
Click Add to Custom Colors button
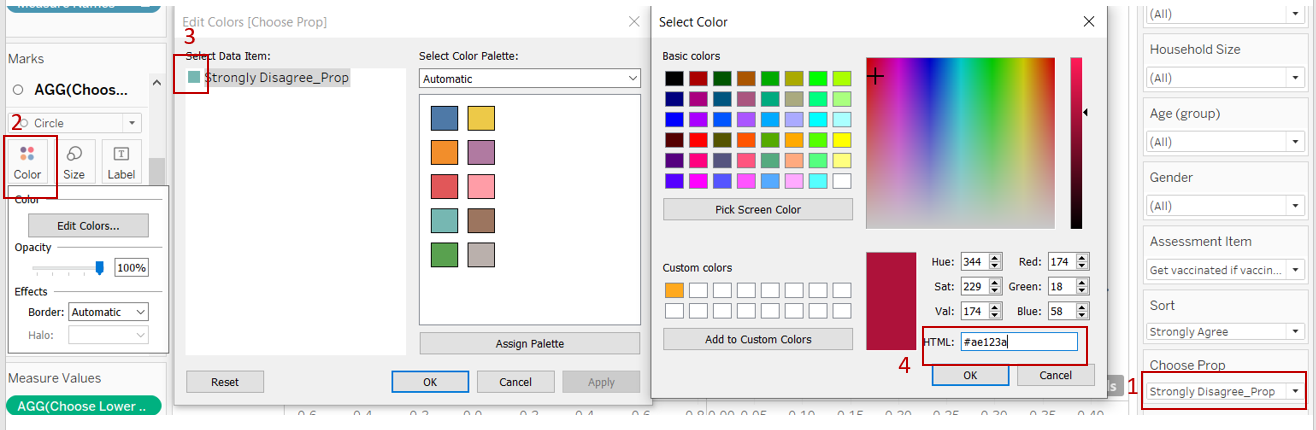coord(757,339)
